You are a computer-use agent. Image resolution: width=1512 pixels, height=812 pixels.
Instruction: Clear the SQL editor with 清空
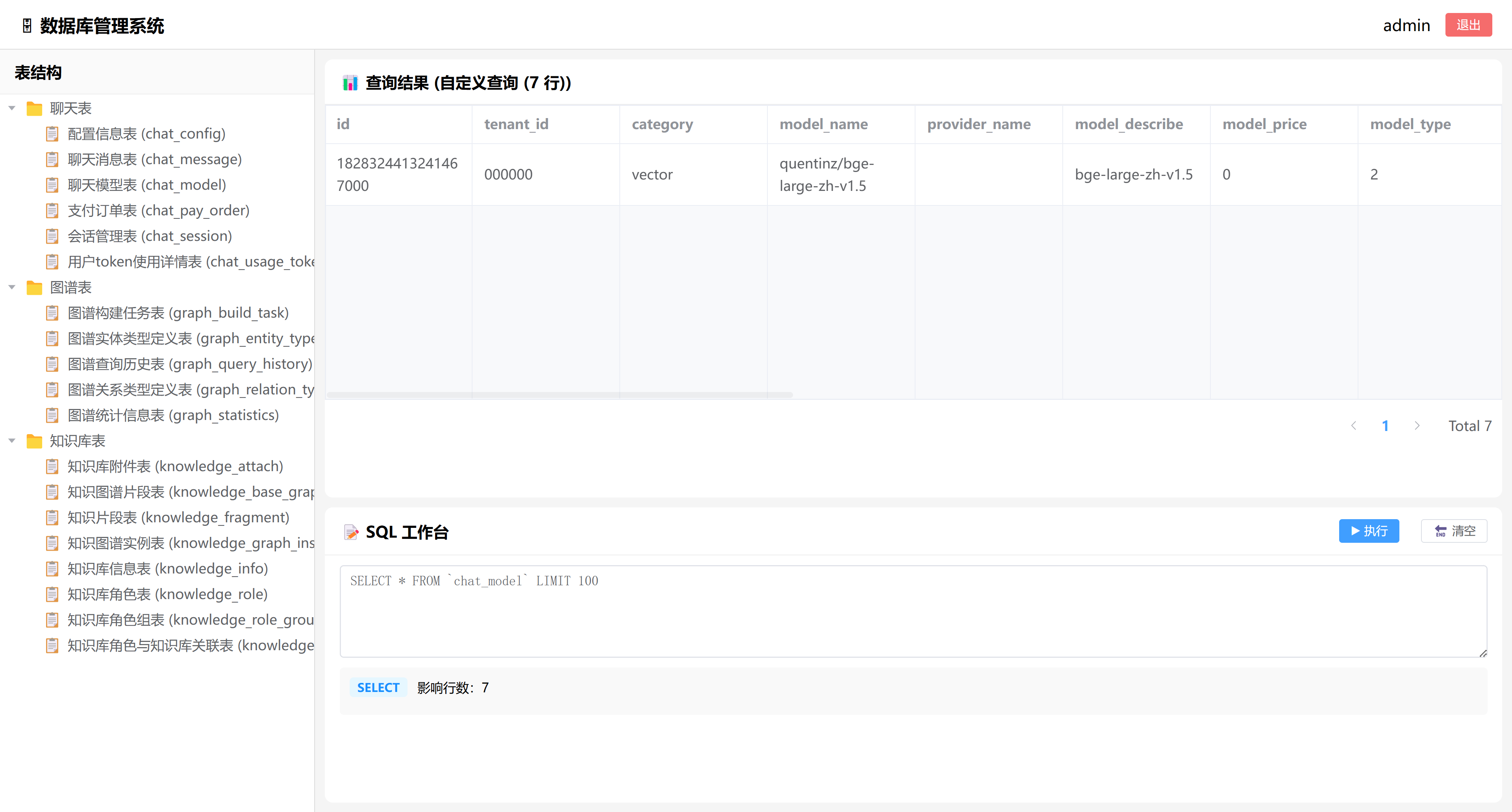pyautogui.click(x=1454, y=531)
